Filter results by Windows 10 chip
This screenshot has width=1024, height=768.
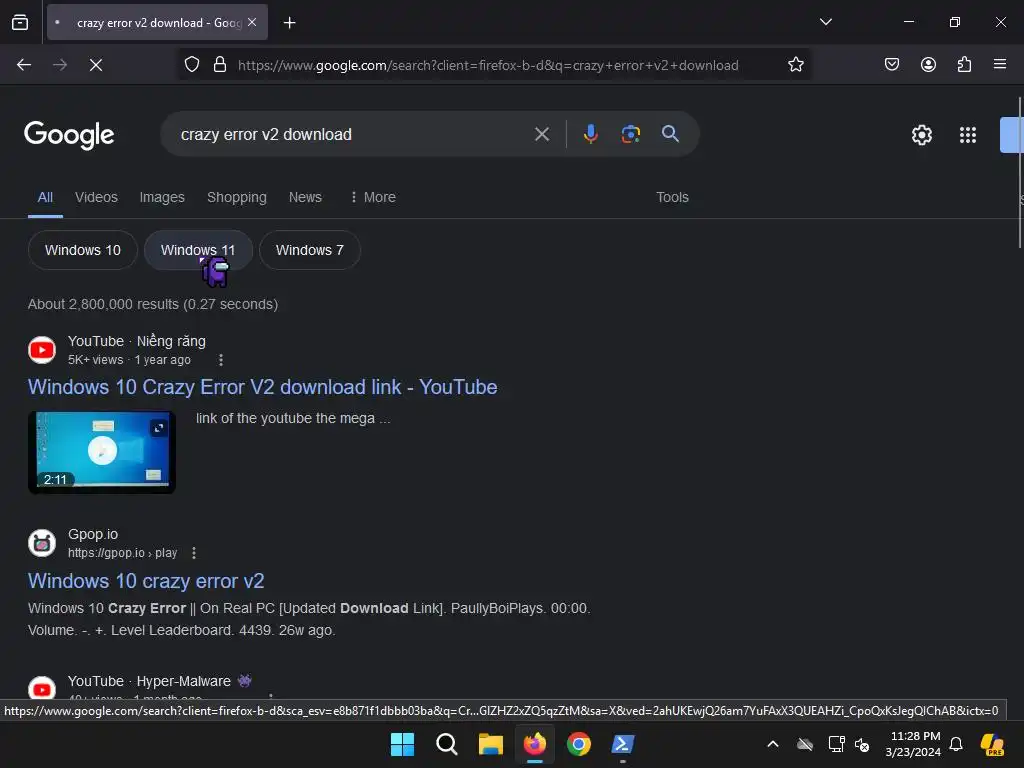[x=83, y=250]
